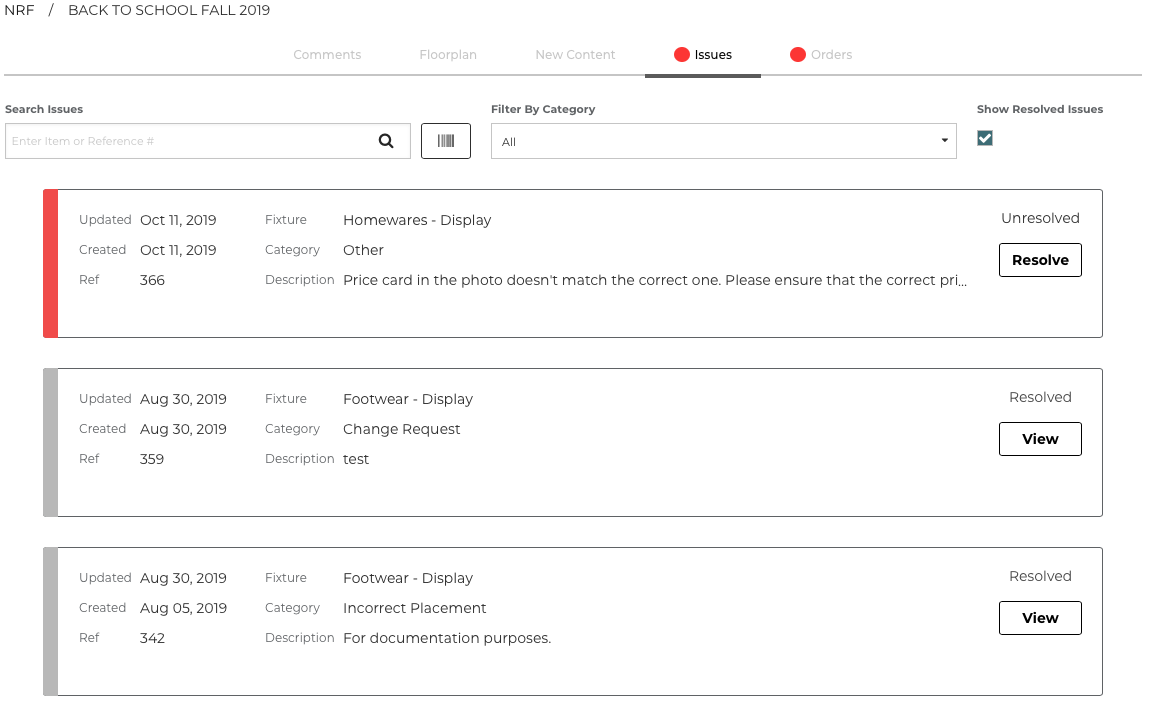Viewport: 1149px width, 709px height.
Task: Click the Incorrect Placement category text
Action: click(x=415, y=608)
